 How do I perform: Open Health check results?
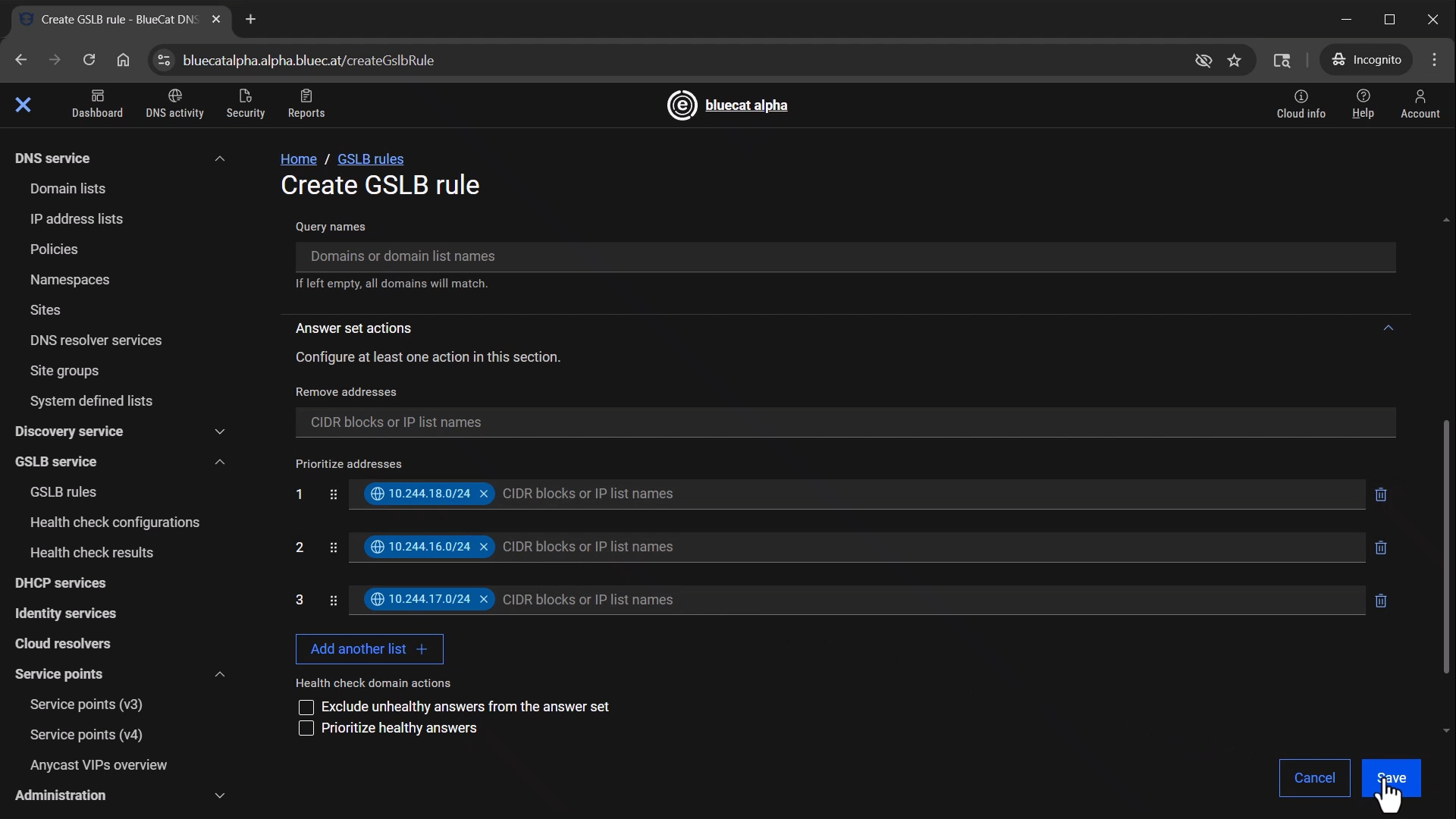(92, 553)
